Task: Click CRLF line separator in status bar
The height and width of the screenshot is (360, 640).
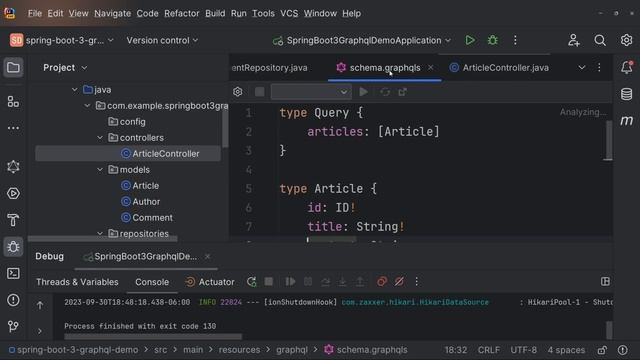Action: point(489,350)
